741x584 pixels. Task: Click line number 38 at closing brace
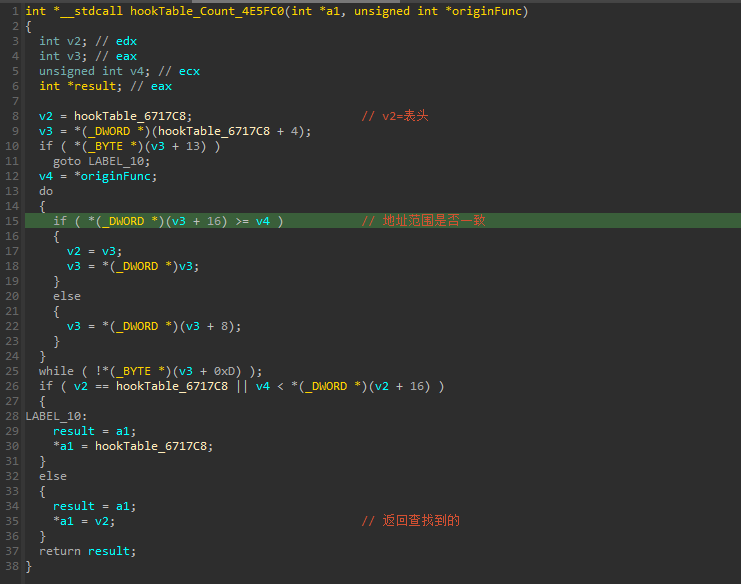click(11, 566)
